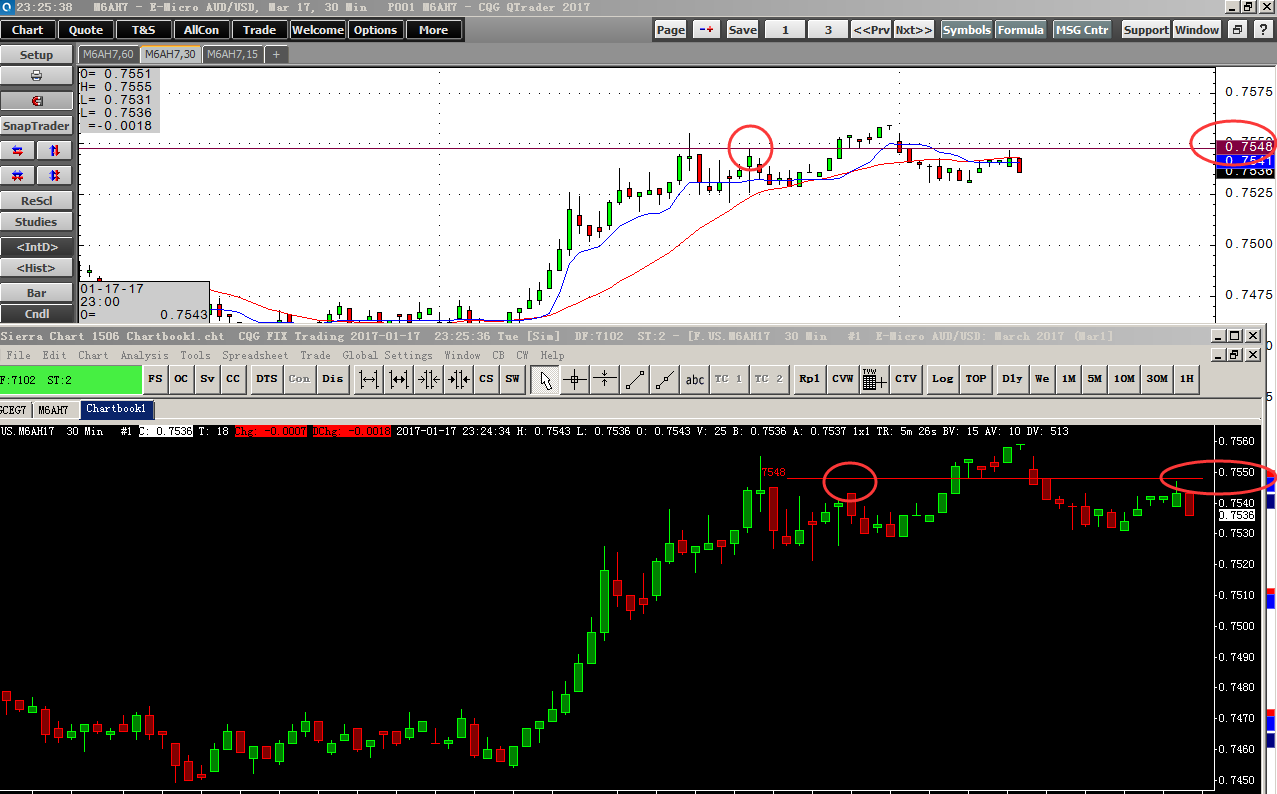1277x794 pixels.
Task: Click the Dis disconnect toolbar button
Action: click(x=333, y=379)
